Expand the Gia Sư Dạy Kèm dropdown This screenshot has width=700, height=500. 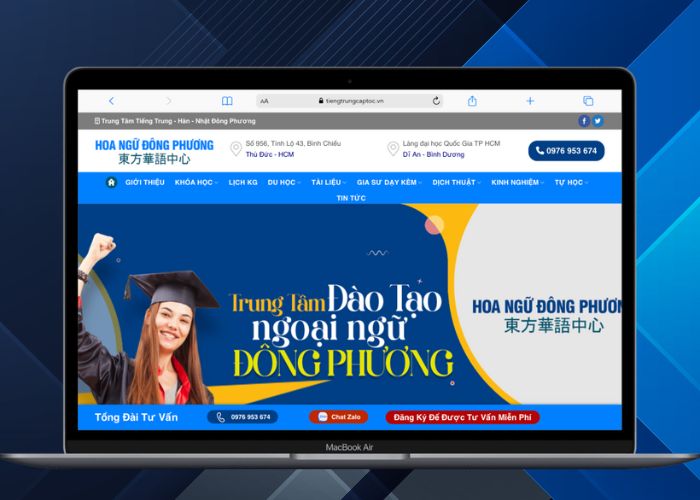pyautogui.click(x=389, y=182)
